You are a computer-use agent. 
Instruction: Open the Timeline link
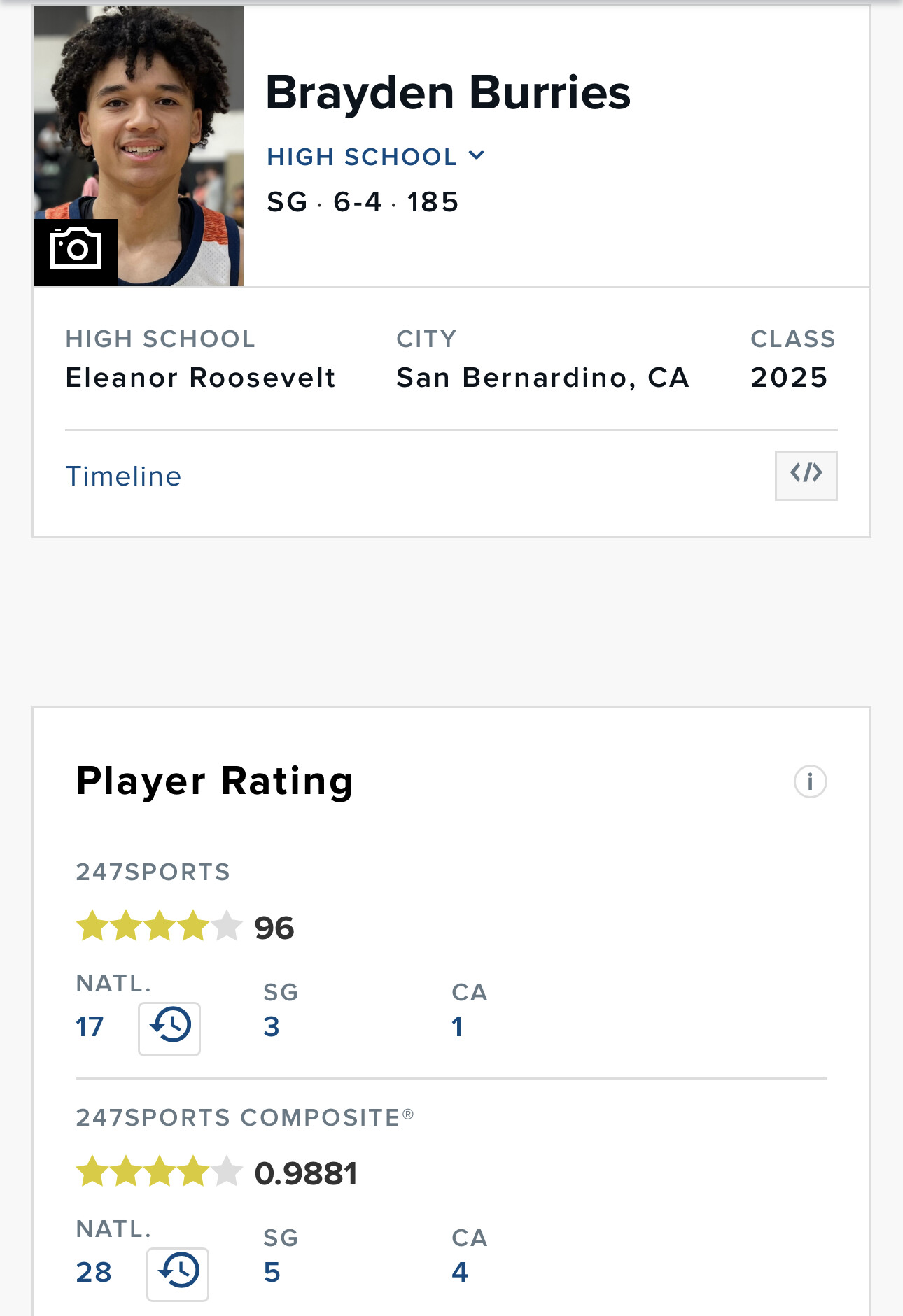[x=123, y=476]
